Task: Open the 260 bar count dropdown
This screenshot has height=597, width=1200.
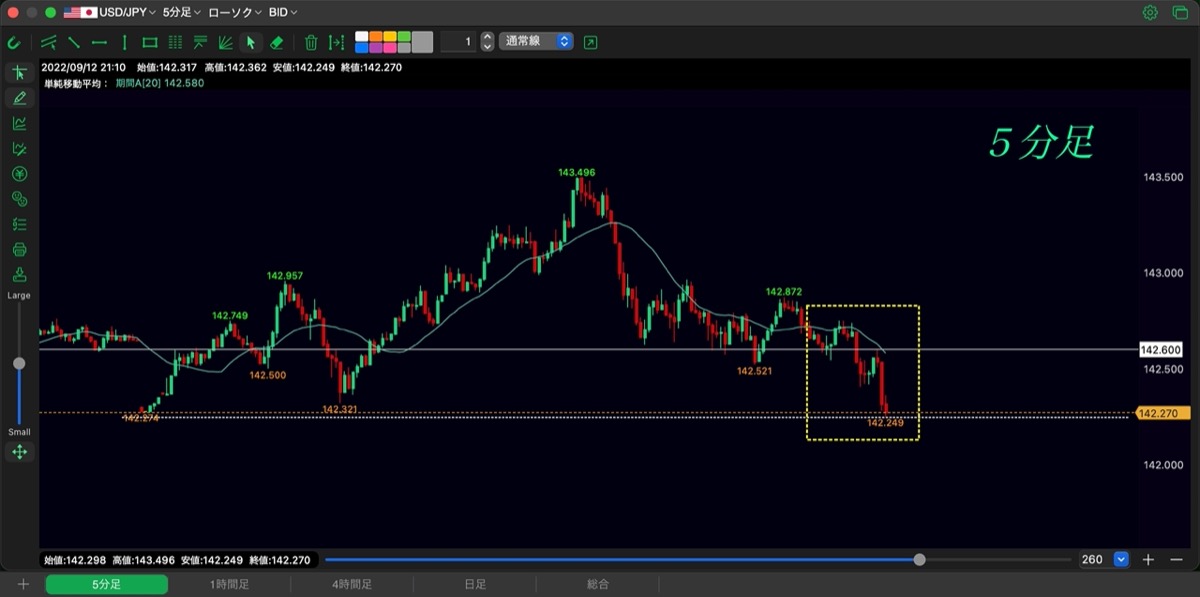Action: click(1121, 560)
